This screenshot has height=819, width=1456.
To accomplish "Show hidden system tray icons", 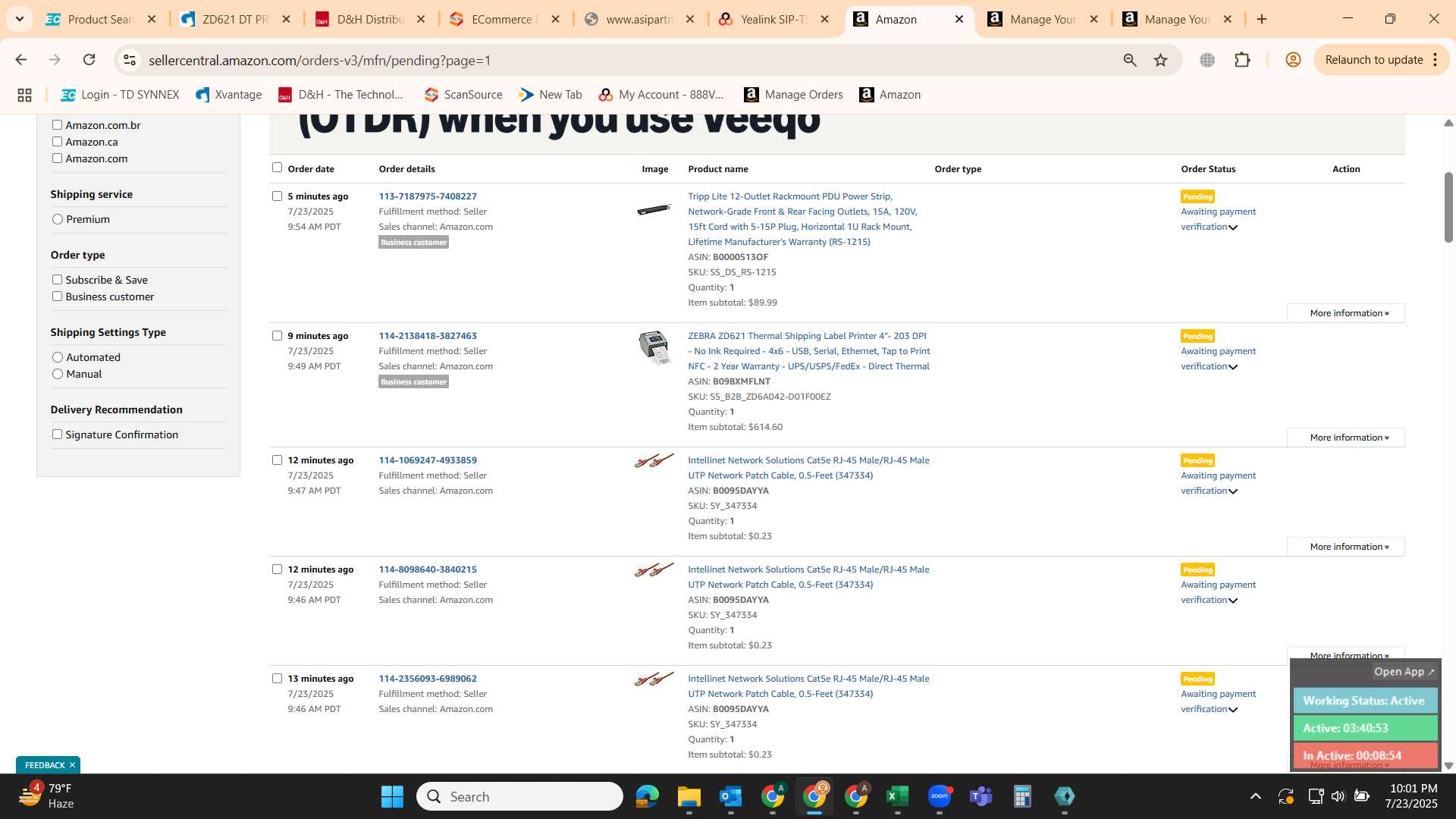I will tap(1256, 796).
